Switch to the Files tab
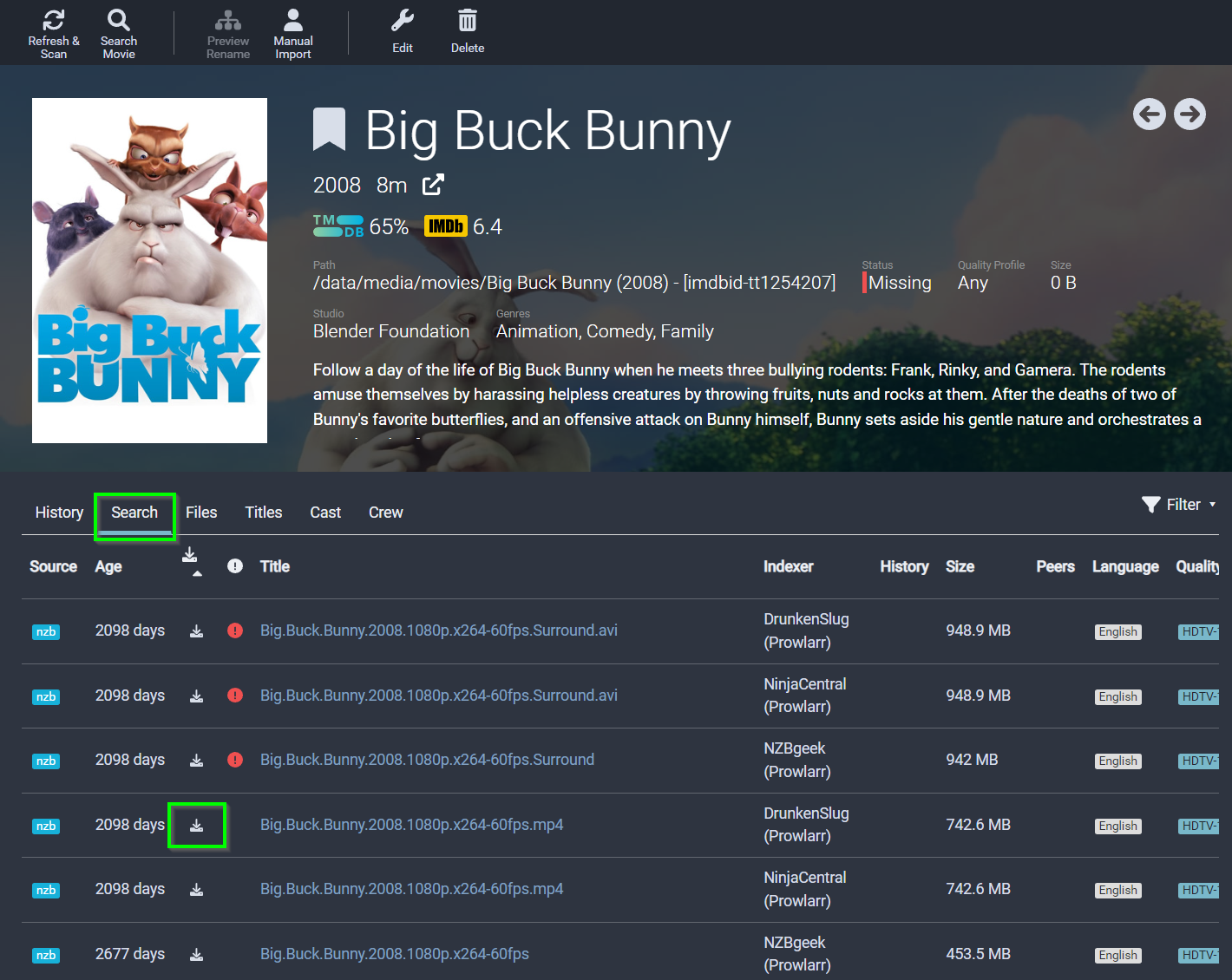The height and width of the screenshot is (980, 1232). click(201, 513)
